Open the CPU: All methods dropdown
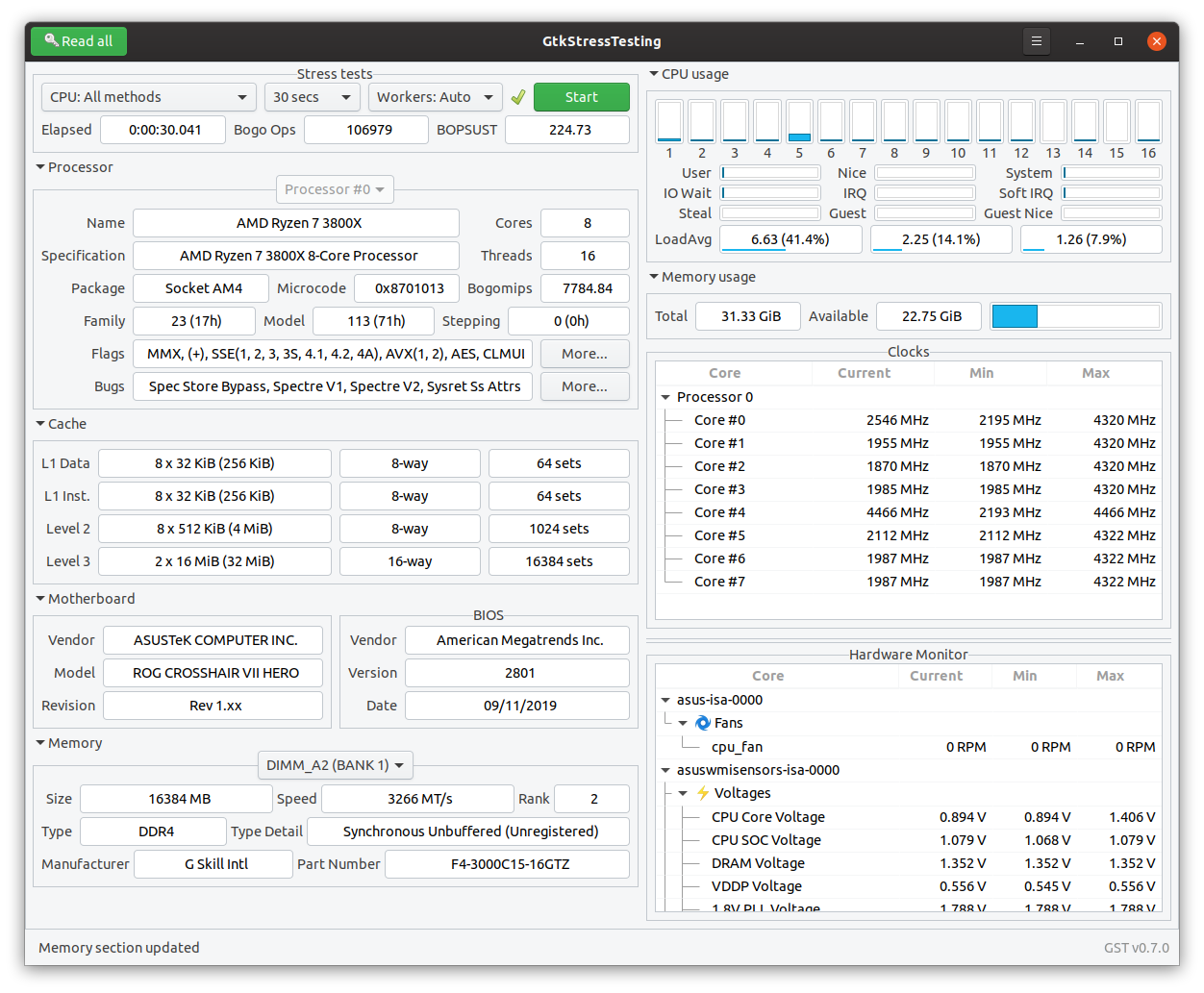 click(148, 97)
